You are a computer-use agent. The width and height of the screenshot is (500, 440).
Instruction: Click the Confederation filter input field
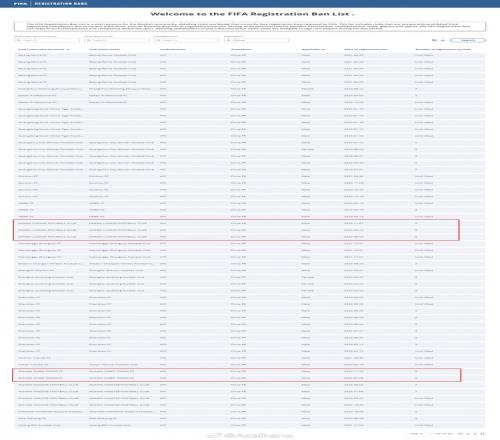coord(186,40)
